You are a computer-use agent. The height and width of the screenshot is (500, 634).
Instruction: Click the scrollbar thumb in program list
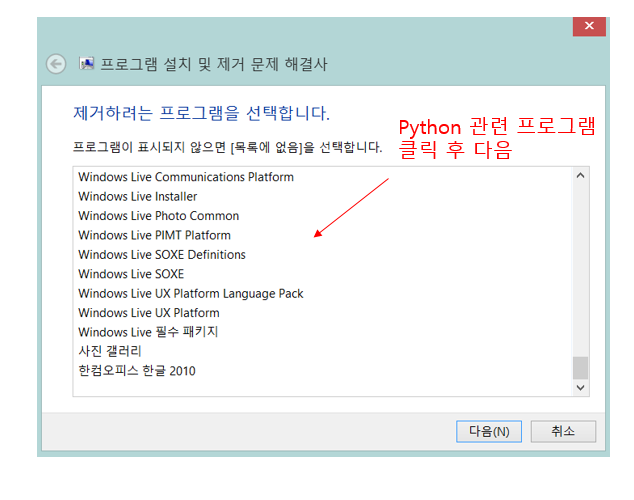pyautogui.click(x=581, y=368)
